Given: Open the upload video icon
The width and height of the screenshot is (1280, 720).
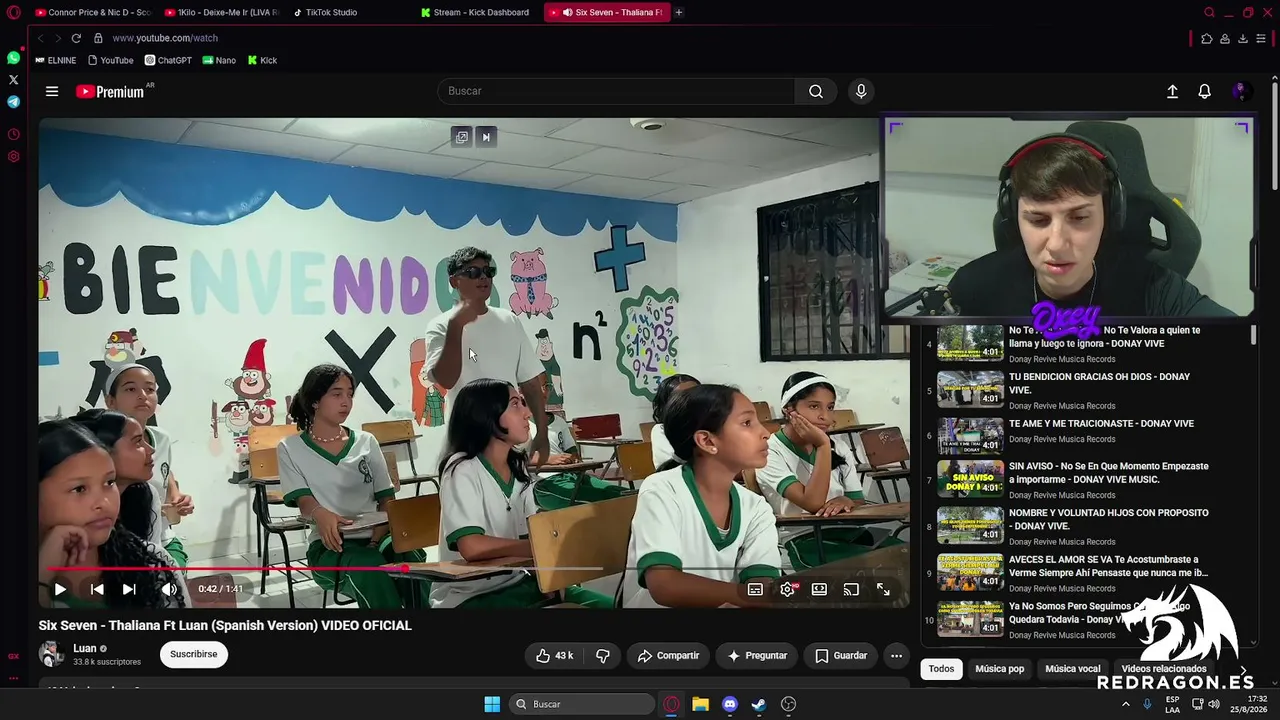Looking at the screenshot, I should [1172, 91].
